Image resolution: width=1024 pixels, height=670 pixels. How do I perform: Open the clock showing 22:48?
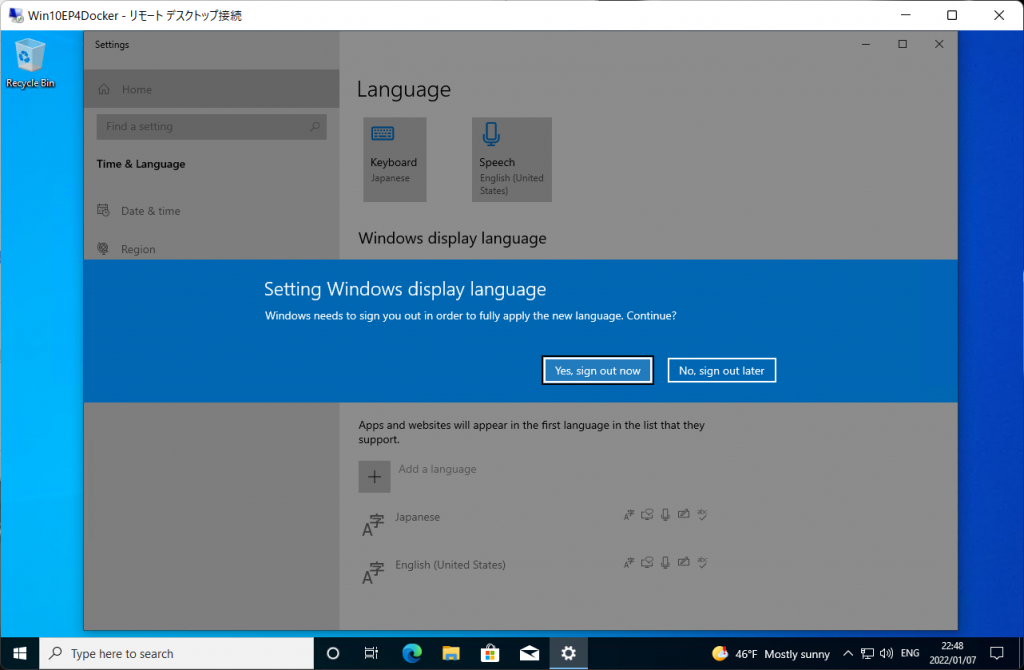[x=952, y=653]
